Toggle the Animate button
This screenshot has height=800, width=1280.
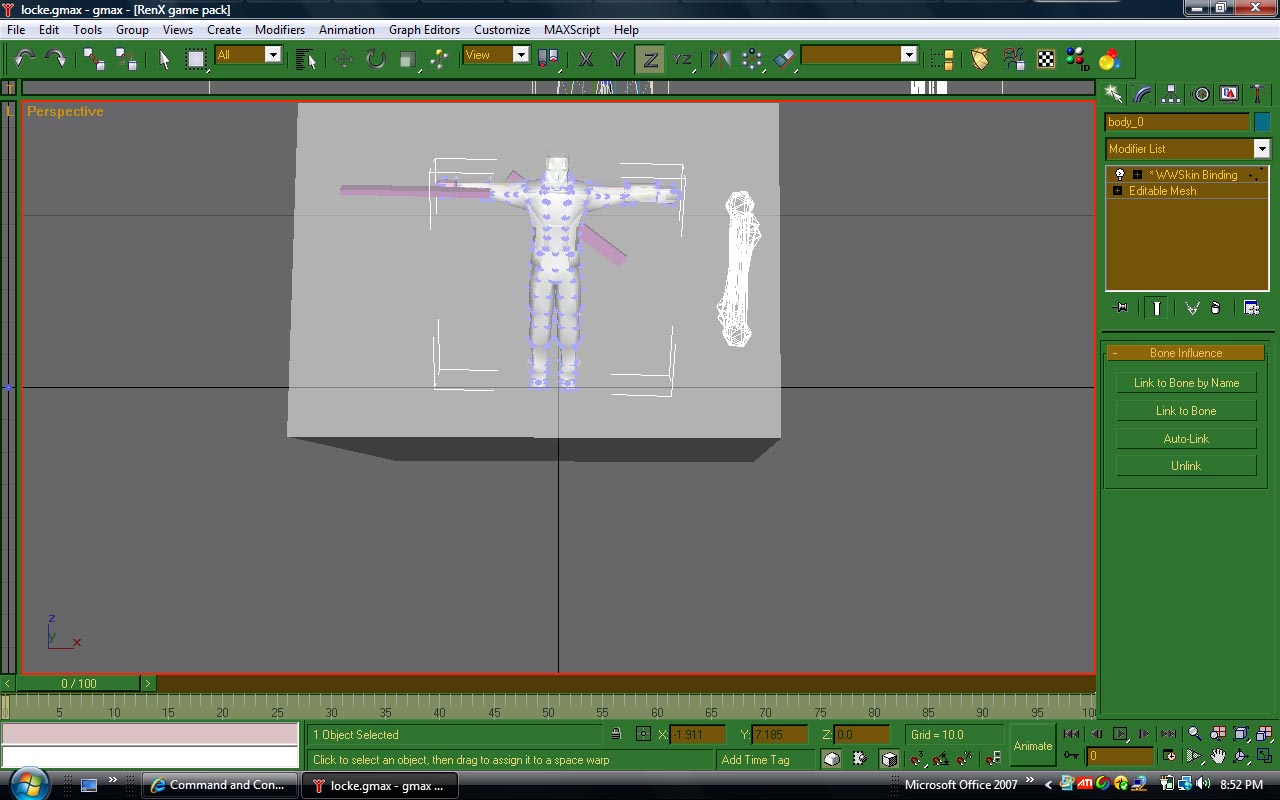[1032, 746]
